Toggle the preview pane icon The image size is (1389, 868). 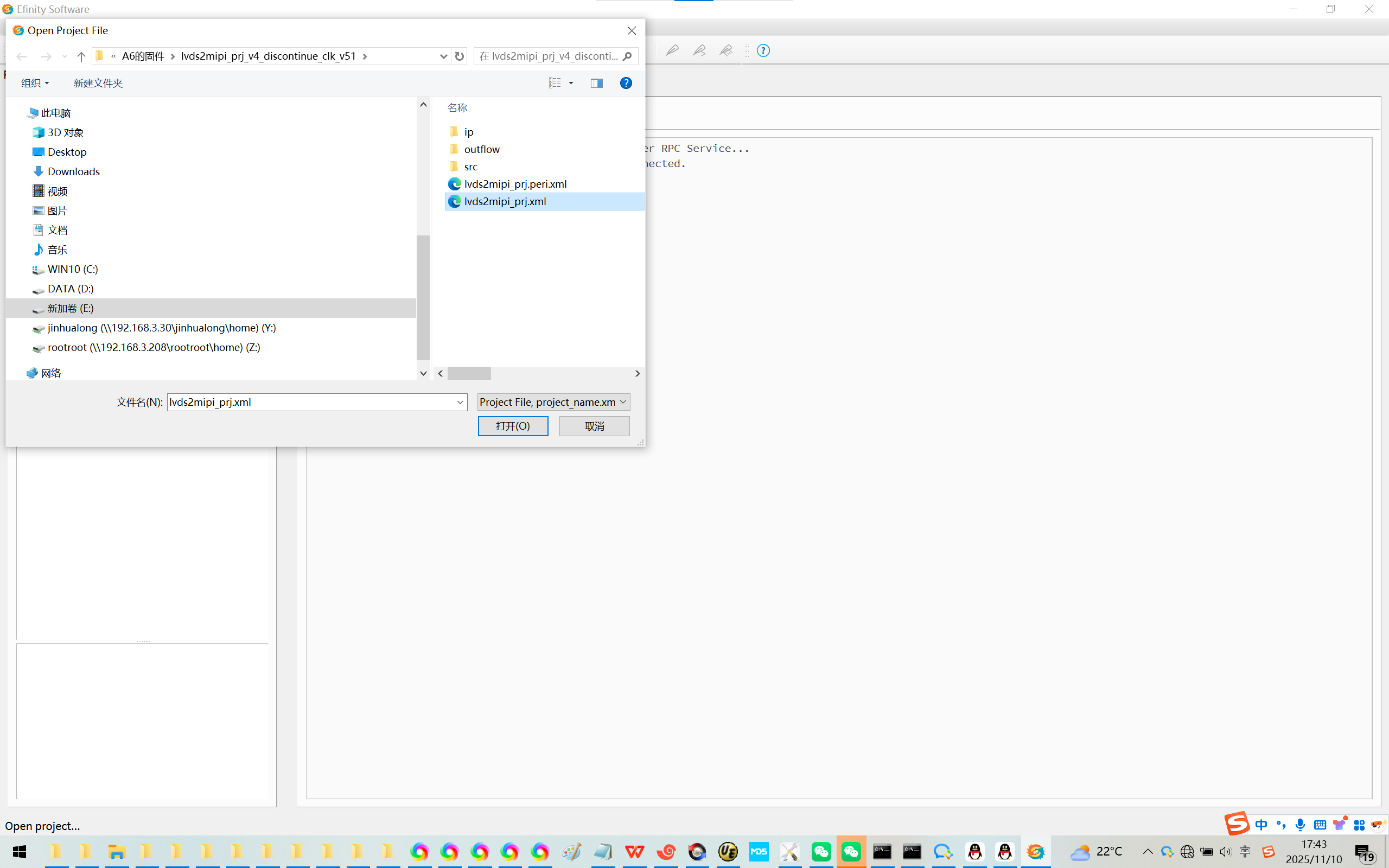tap(596, 83)
